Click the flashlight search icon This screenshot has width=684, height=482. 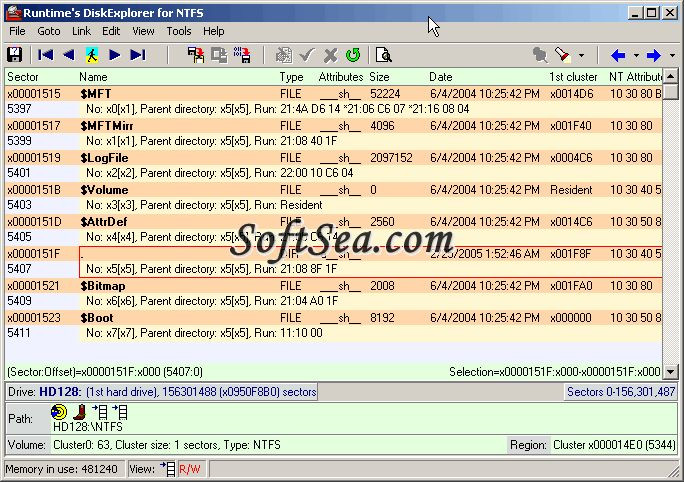pos(563,55)
